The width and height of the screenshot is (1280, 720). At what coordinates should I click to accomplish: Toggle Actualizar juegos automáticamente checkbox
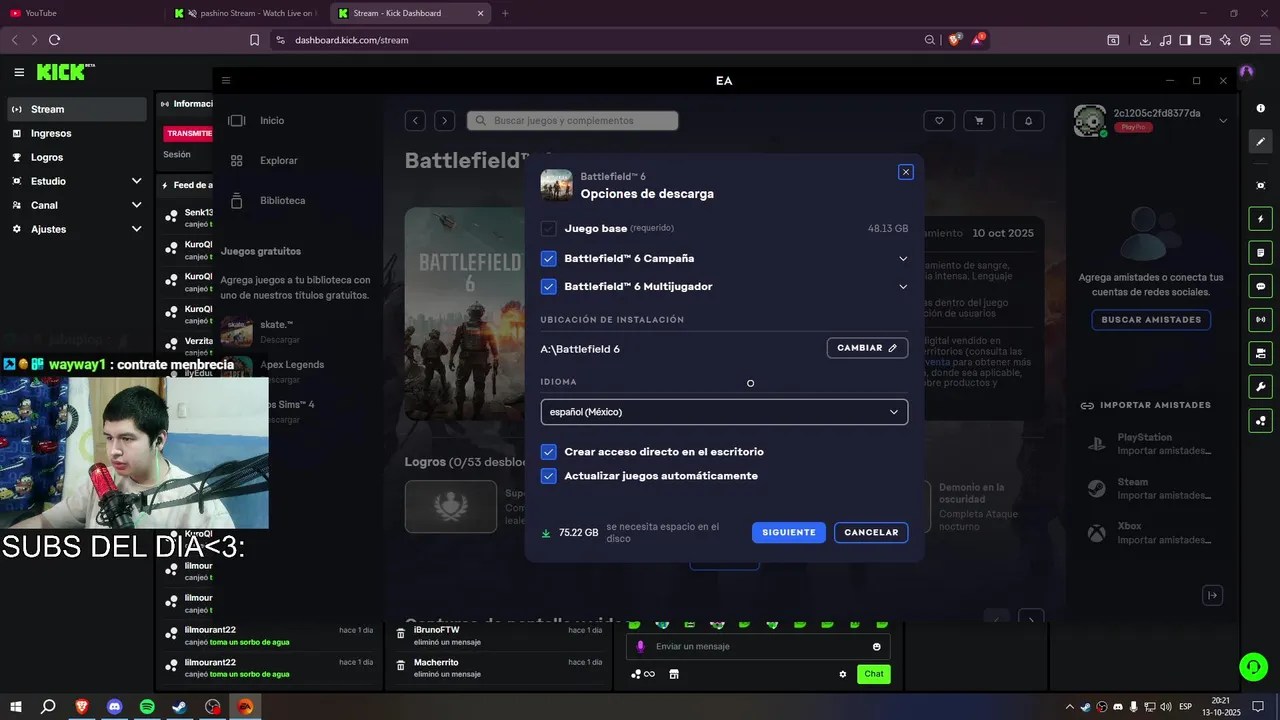tap(548, 476)
